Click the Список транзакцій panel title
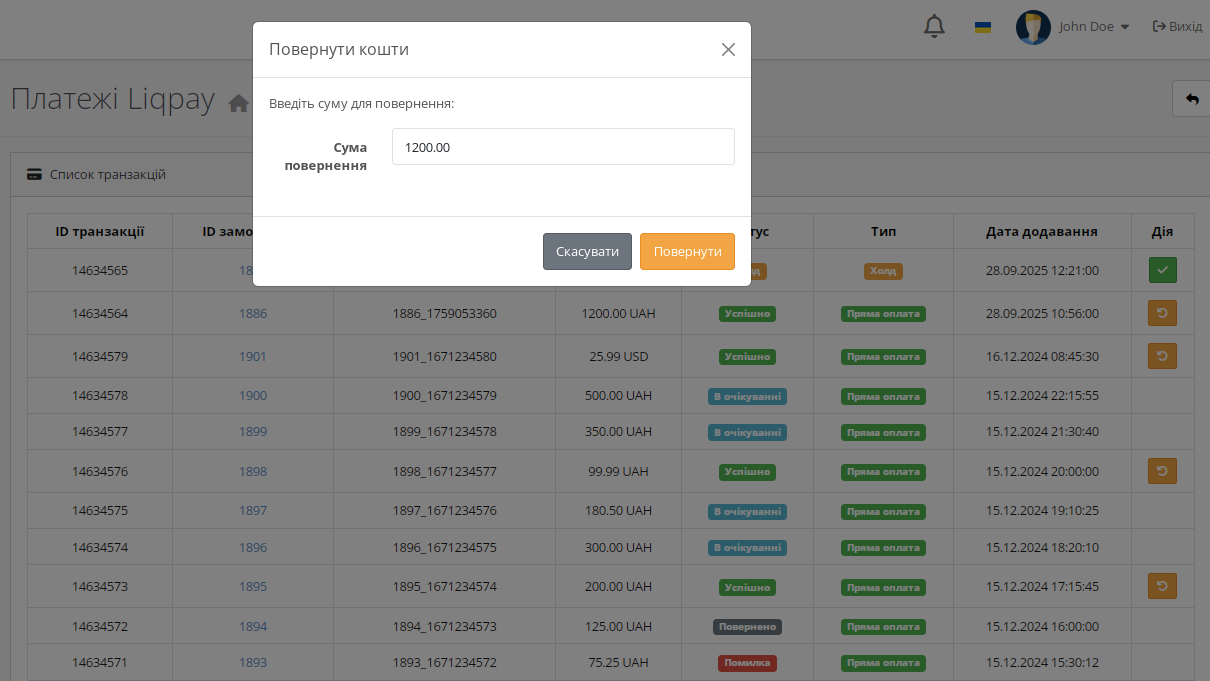This screenshot has width=1210, height=681. [108, 174]
